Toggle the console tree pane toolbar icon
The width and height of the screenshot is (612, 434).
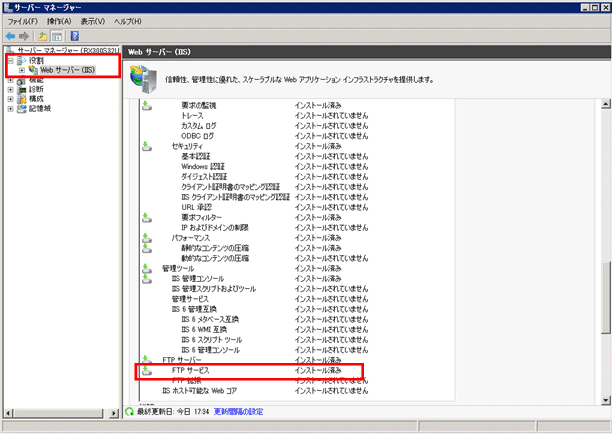coord(57,36)
